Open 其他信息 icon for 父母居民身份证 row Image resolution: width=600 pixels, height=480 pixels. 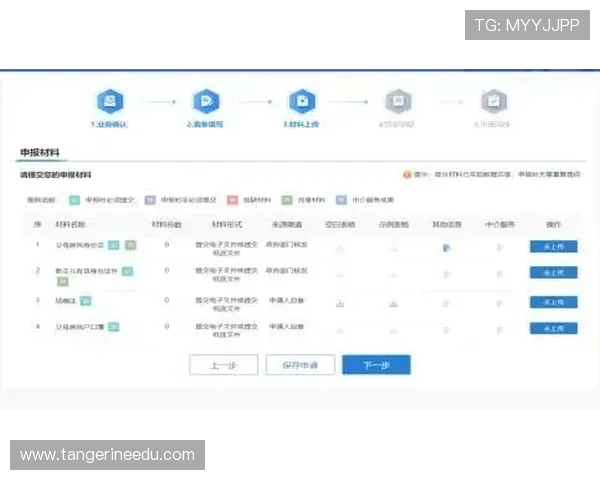pyautogui.click(x=446, y=247)
